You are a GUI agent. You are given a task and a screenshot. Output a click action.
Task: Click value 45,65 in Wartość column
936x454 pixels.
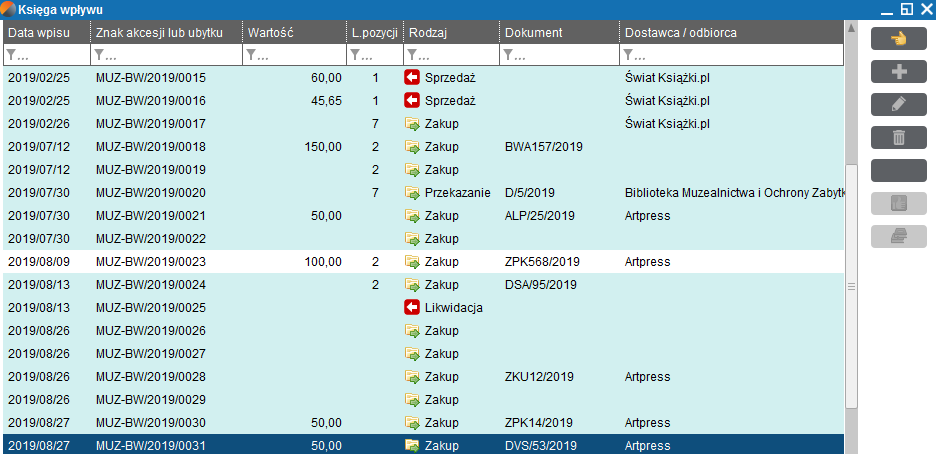pyautogui.click(x=327, y=100)
